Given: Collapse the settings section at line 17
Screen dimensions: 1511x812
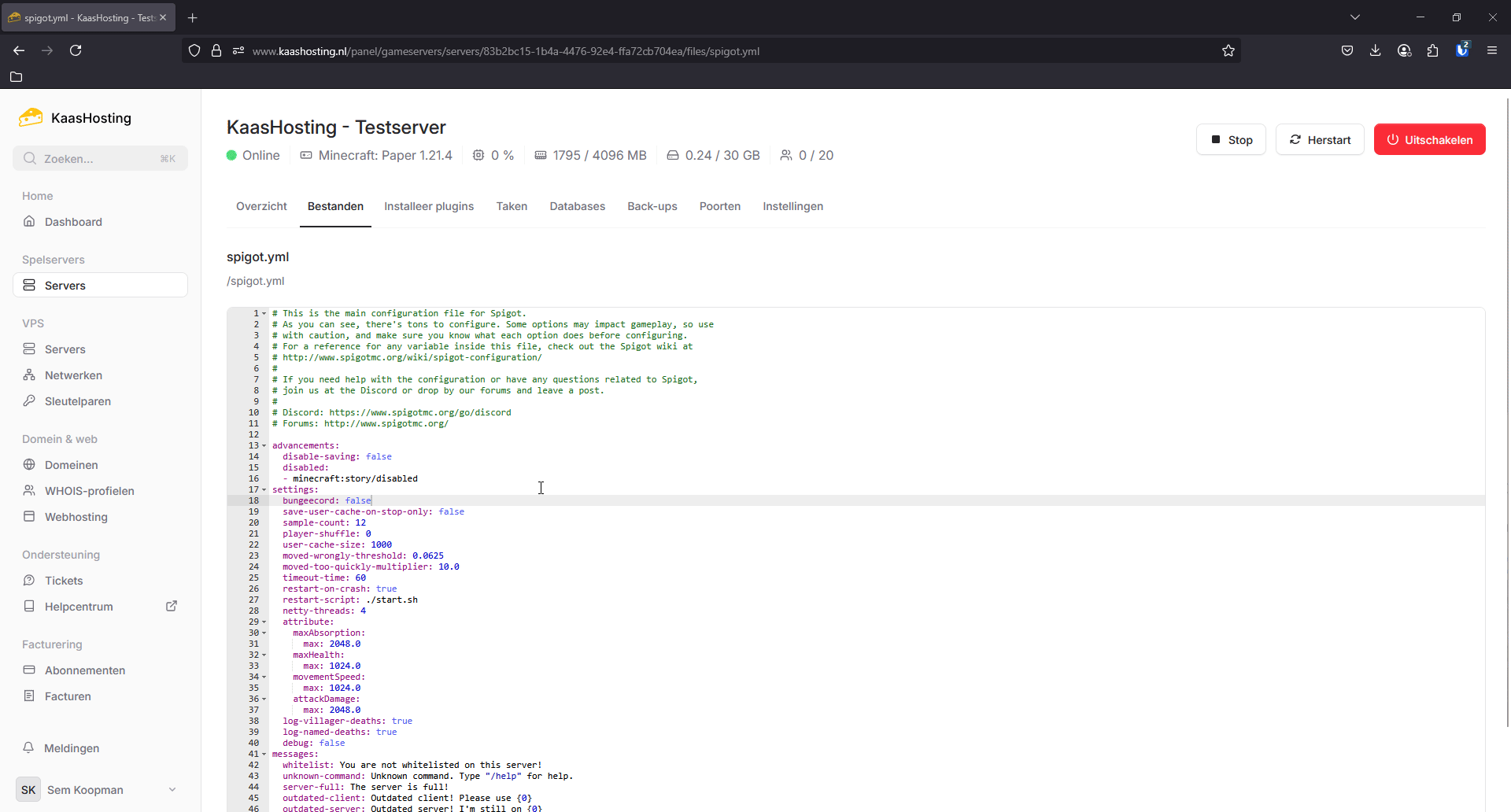Looking at the screenshot, I should [x=264, y=490].
